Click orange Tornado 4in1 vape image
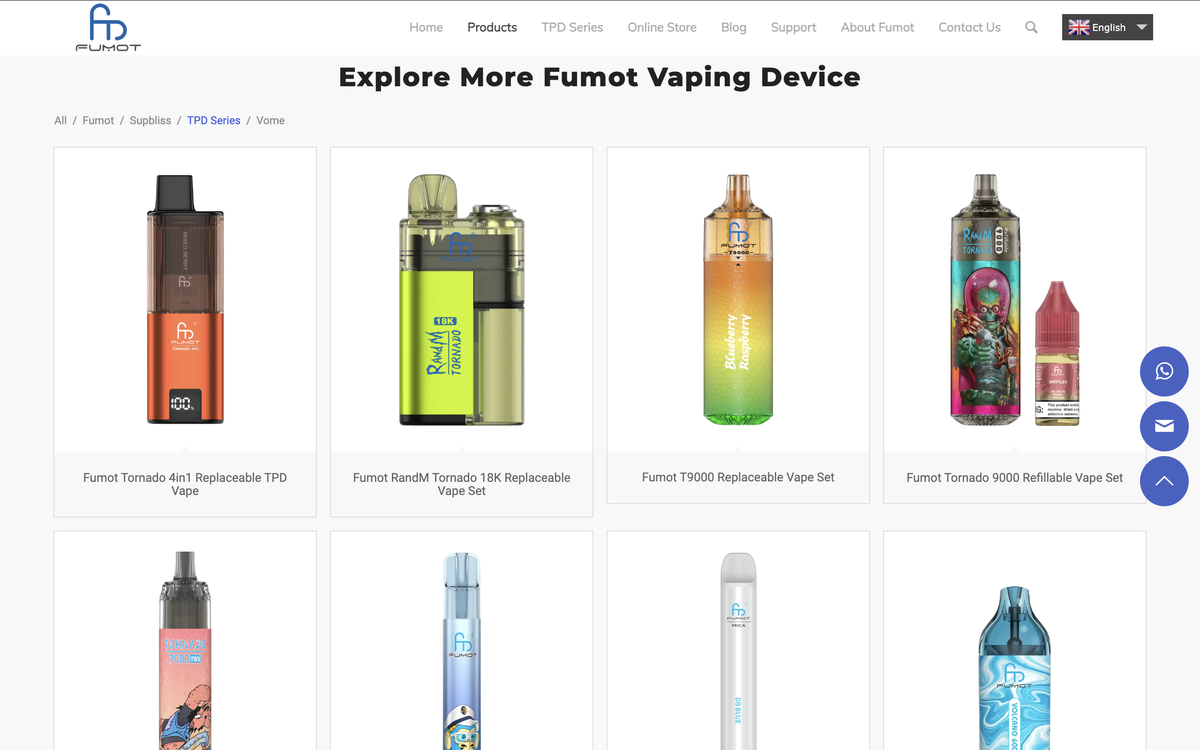 click(185, 300)
